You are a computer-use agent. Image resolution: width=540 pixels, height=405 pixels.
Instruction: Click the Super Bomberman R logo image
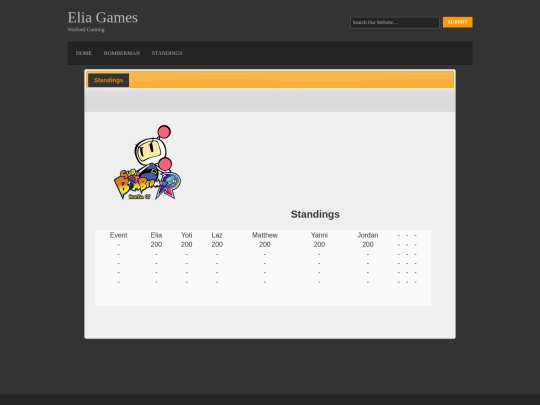(147, 163)
